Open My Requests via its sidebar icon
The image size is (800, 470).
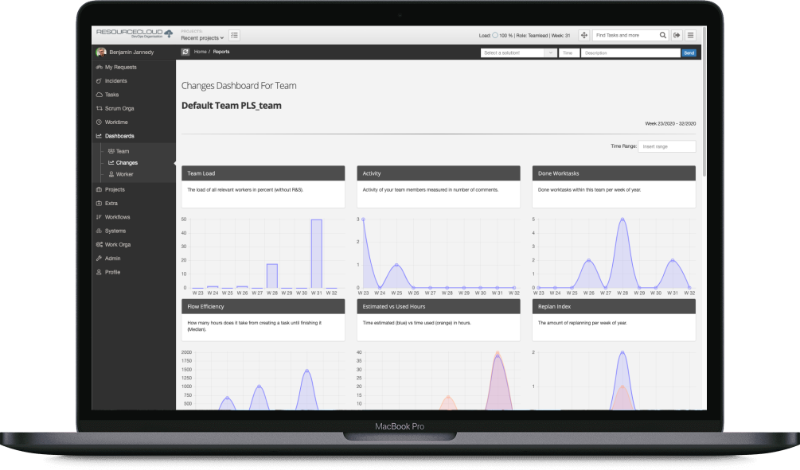[99, 67]
